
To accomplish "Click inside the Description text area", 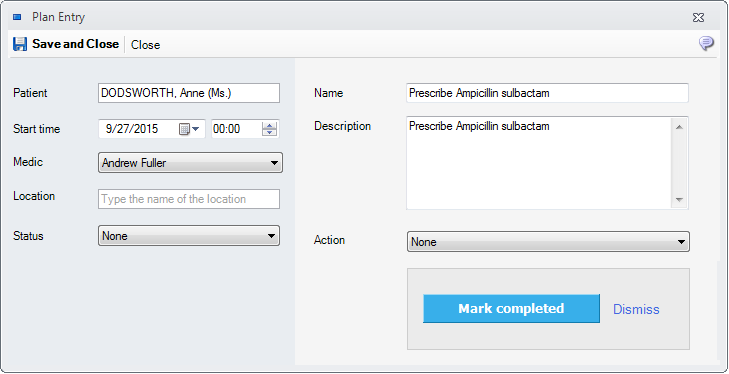I will [539, 163].
